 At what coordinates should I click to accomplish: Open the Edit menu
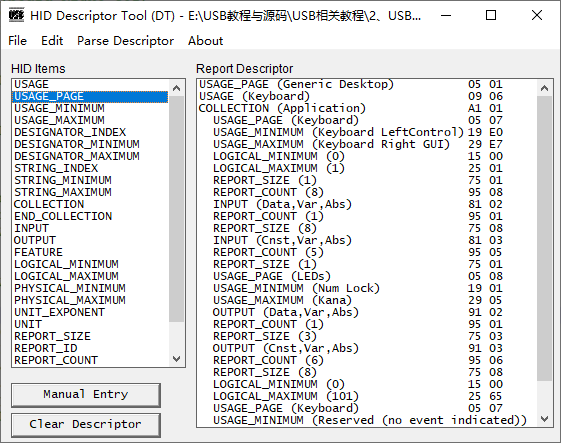point(52,41)
